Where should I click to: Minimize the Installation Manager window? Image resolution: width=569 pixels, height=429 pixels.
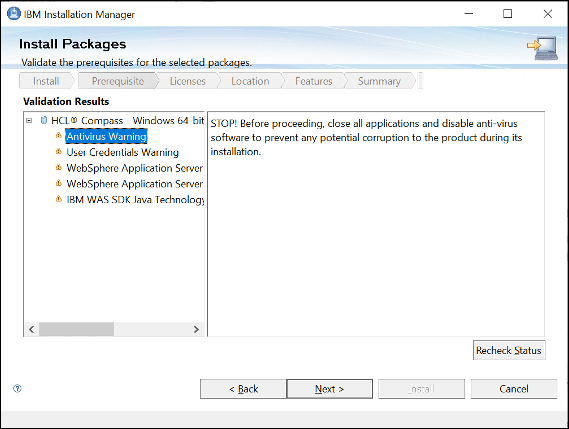469,14
